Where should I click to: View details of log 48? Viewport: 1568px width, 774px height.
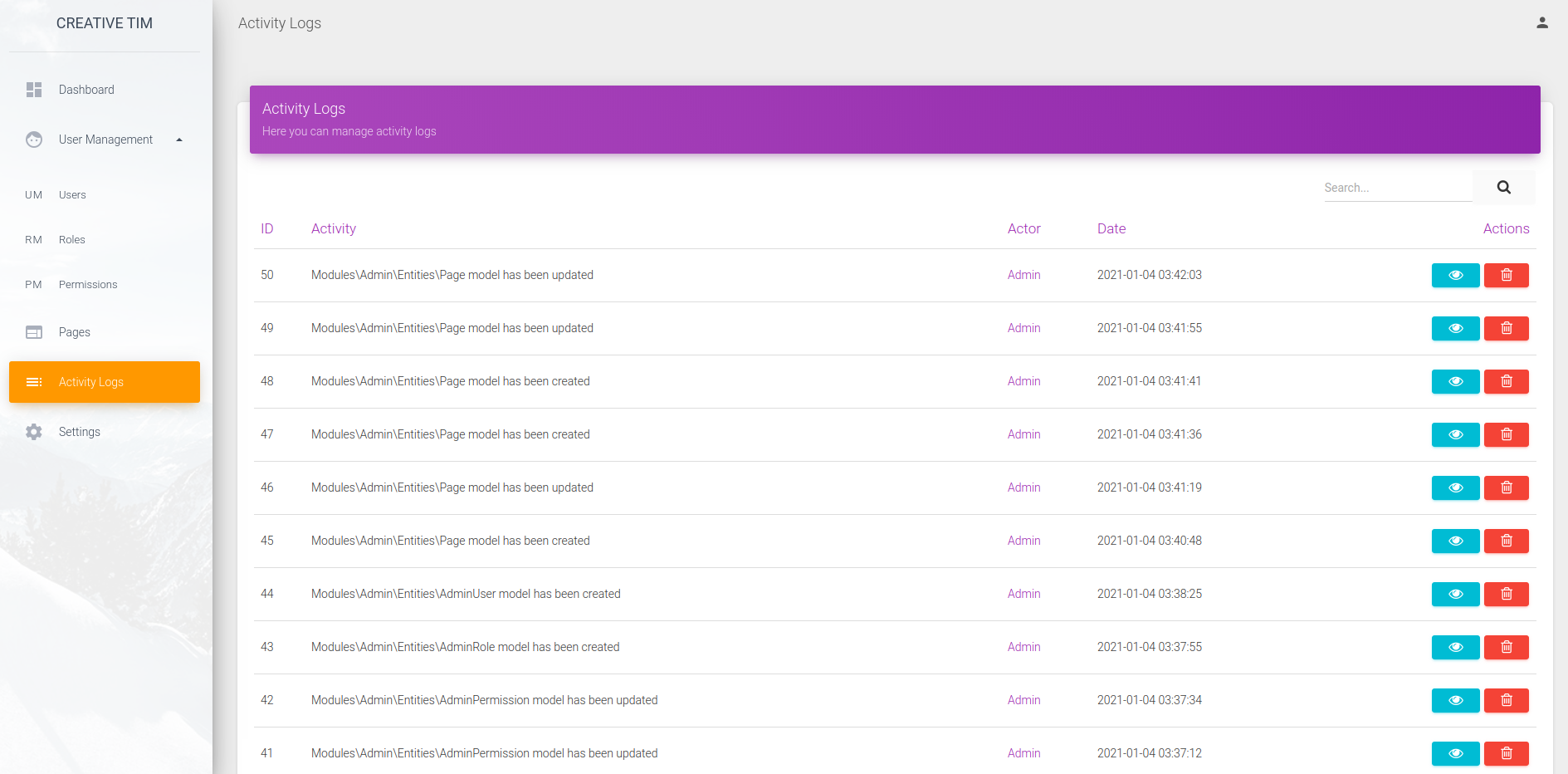coord(1455,381)
